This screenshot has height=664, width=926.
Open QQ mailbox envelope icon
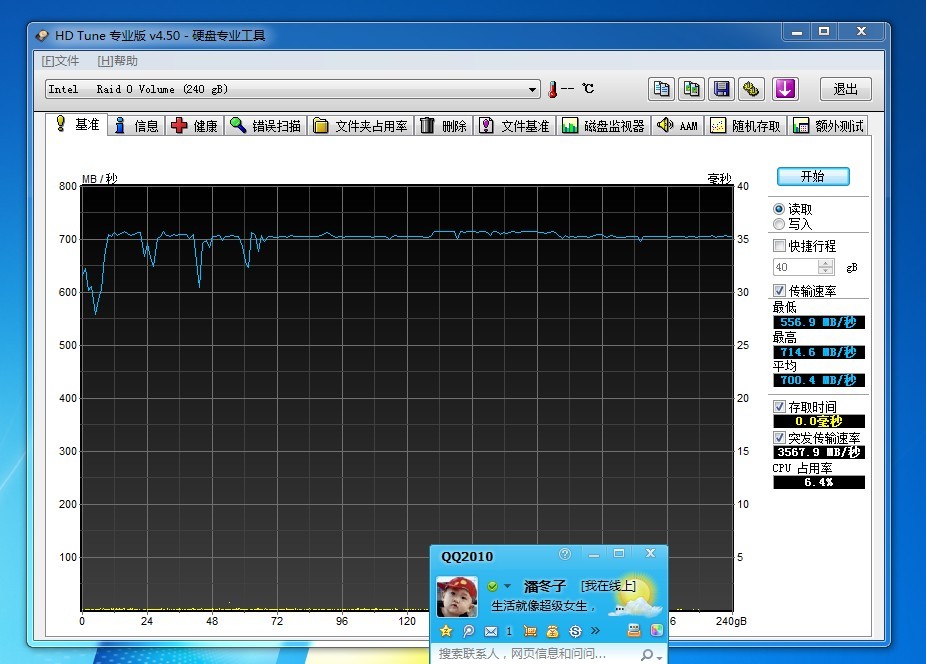491,631
